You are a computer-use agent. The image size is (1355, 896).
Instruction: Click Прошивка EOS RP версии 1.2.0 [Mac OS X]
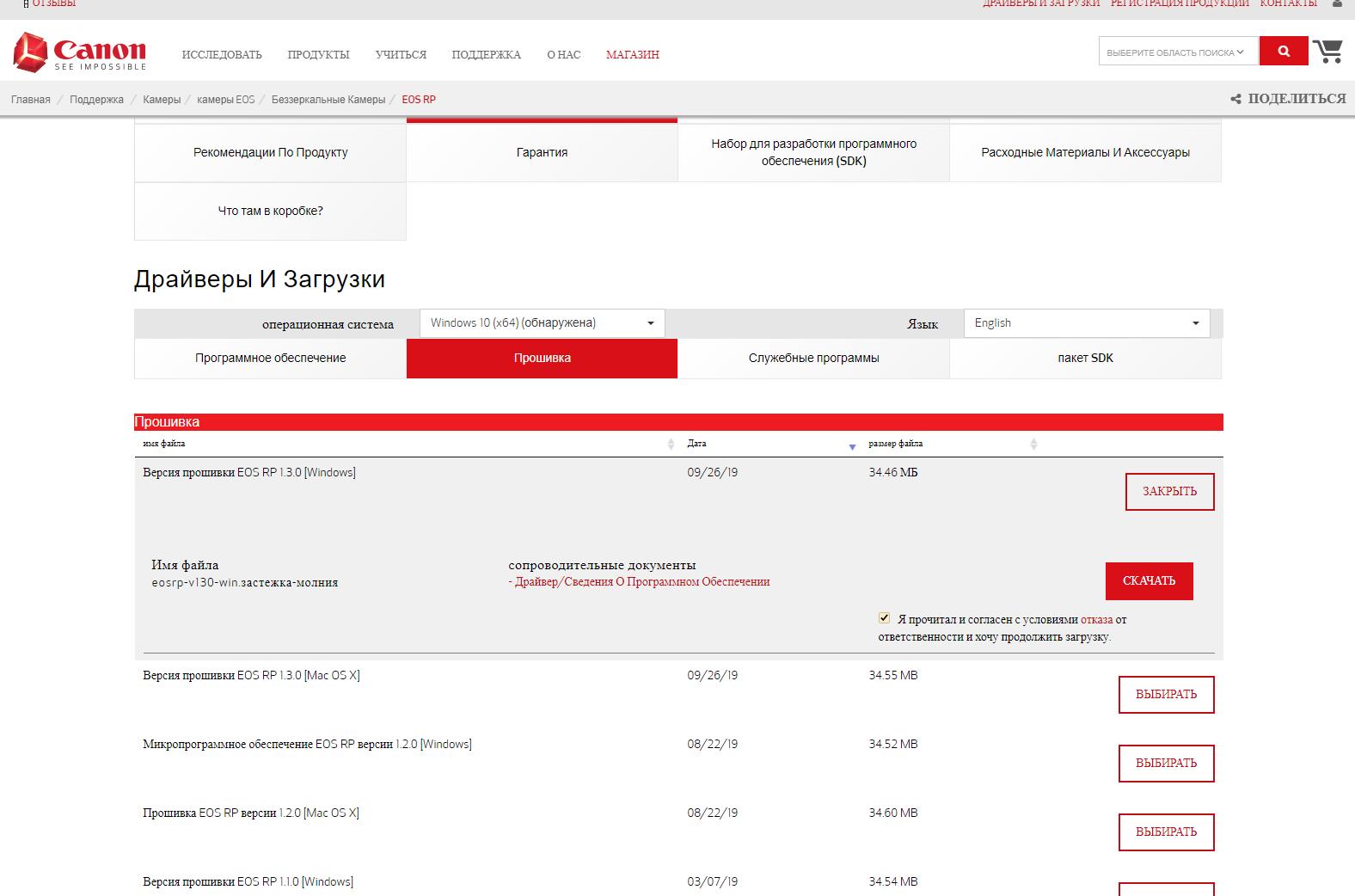pyautogui.click(x=251, y=813)
